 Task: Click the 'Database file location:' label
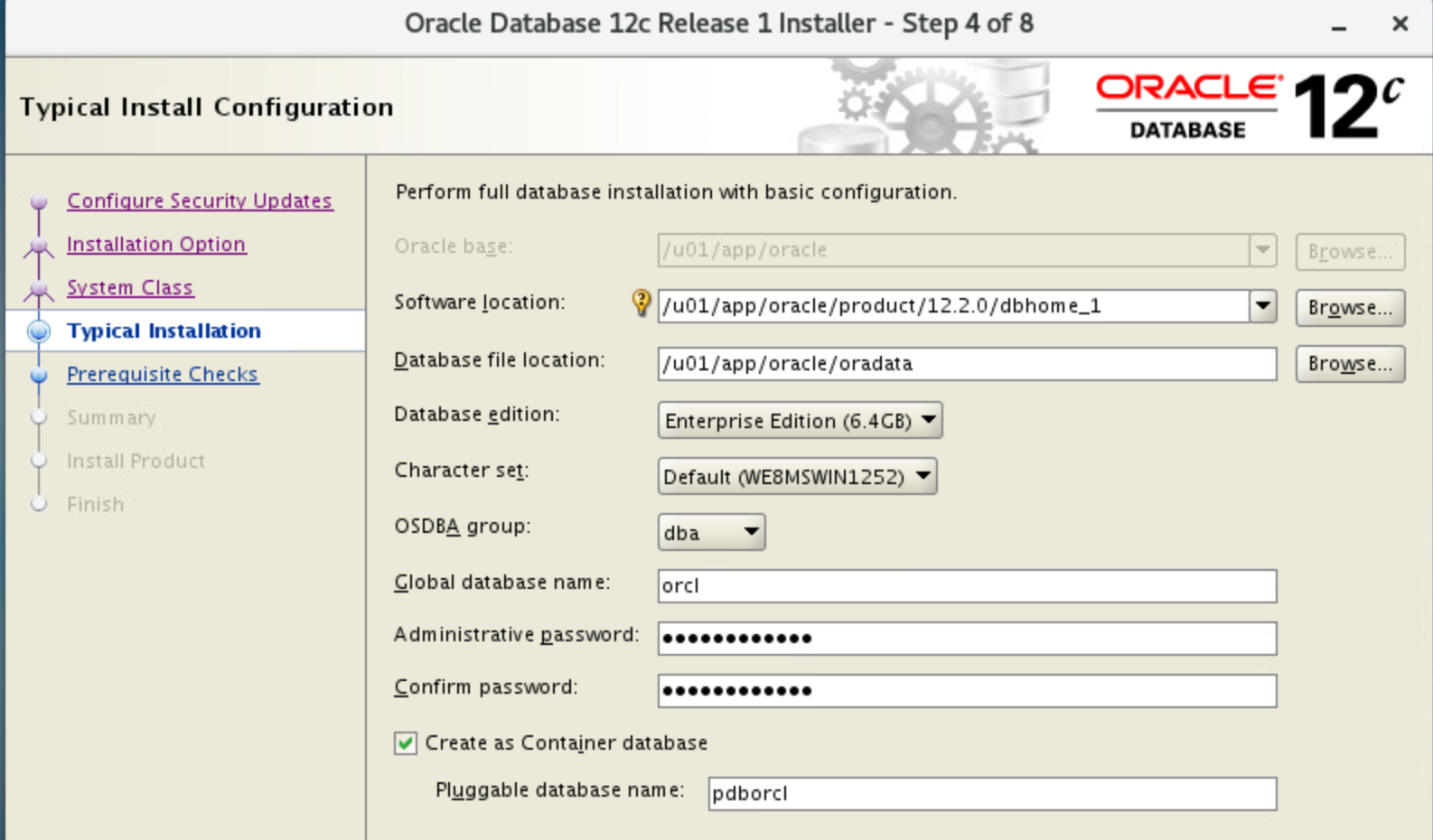(x=499, y=360)
